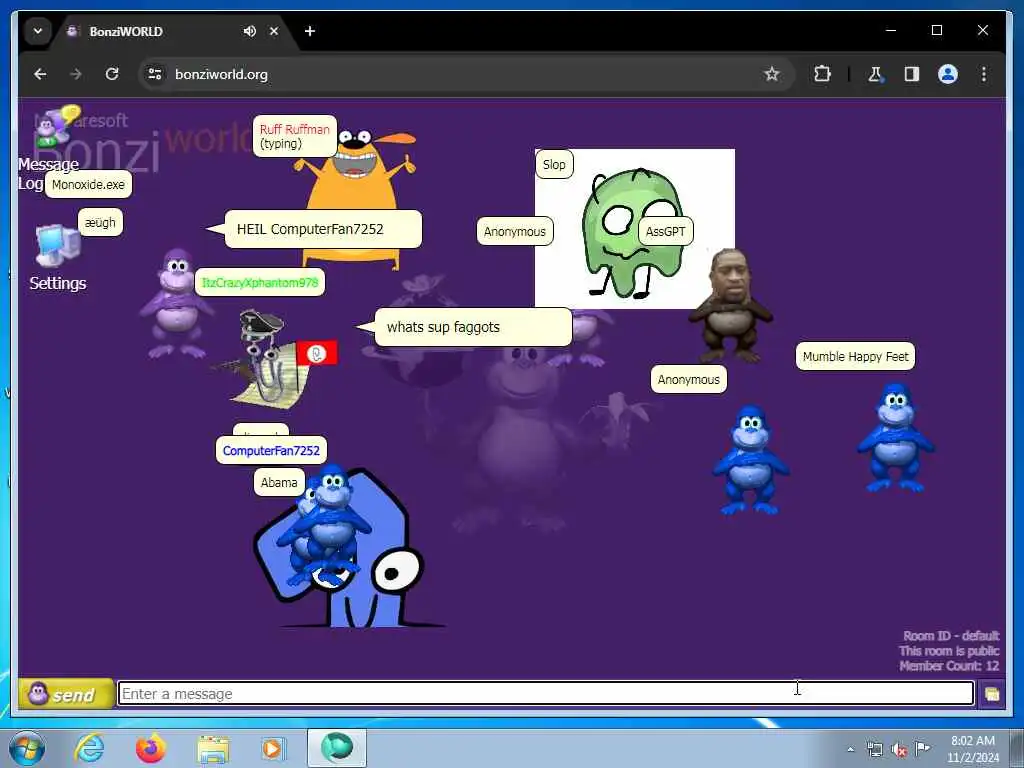Click the Monoxide.exe name tag
The height and width of the screenshot is (768, 1024).
click(x=88, y=185)
